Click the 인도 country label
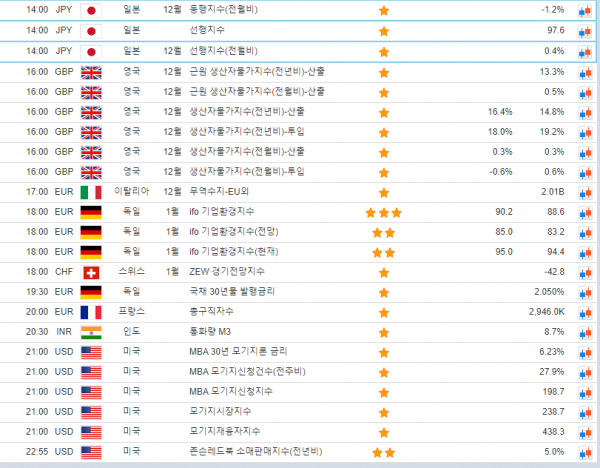Viewport: 600px width, 468px height. [x=131, y=332]
